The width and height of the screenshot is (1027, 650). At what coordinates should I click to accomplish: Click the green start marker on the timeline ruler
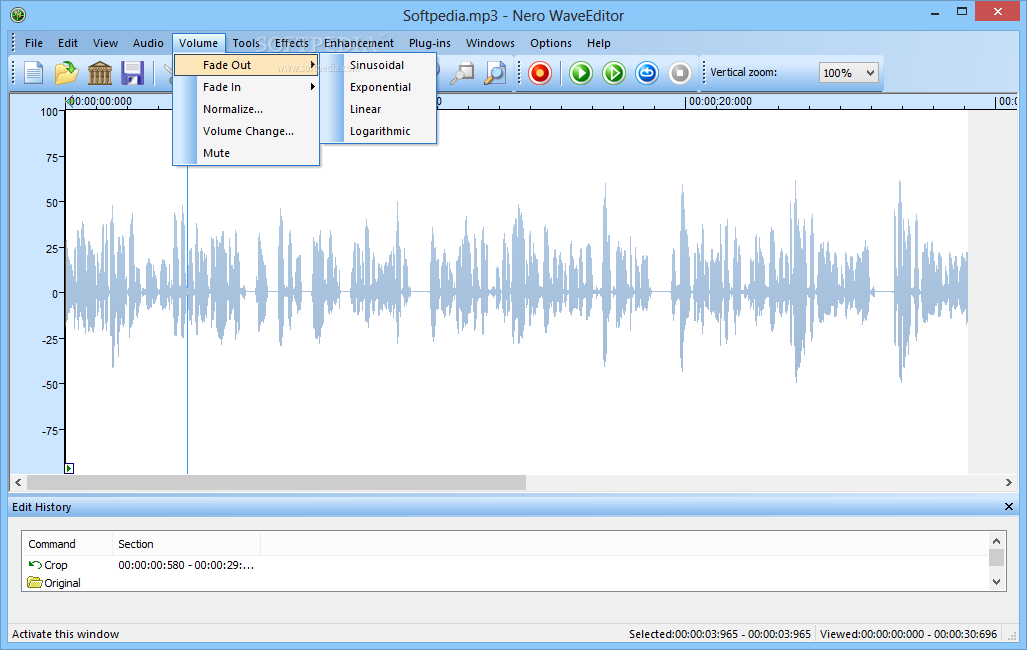[69, 101]
